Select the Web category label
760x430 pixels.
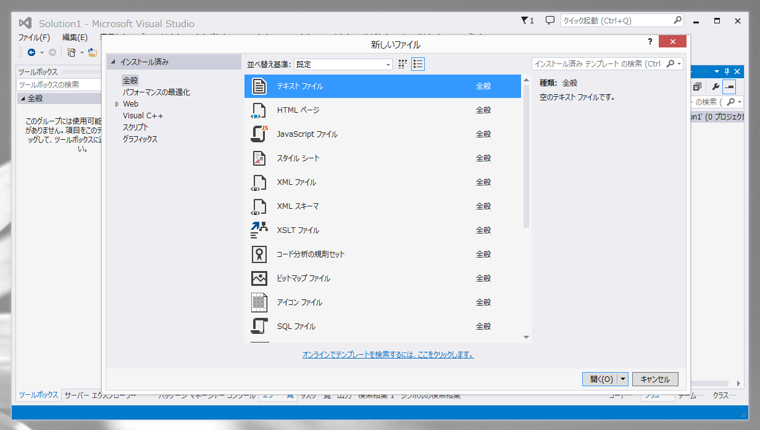[x=130, y=104]
